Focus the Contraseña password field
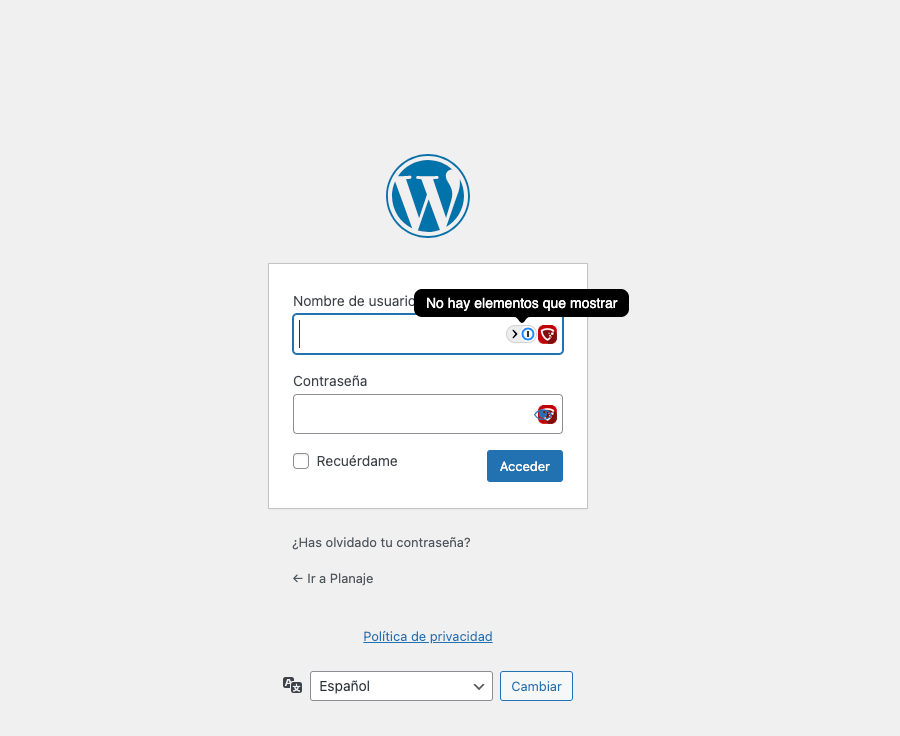Viewport: 900px width, 736px height. (428, 414)
